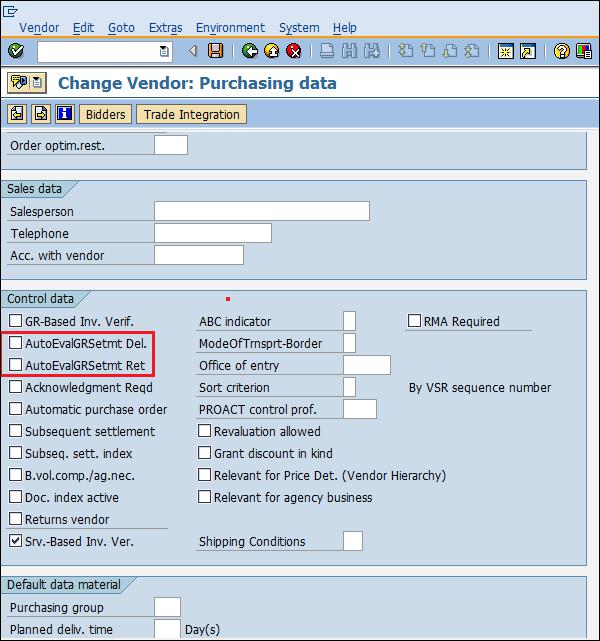Click the Salesperson input field
This screenshot has width=600, height=641.
(261, 211)
